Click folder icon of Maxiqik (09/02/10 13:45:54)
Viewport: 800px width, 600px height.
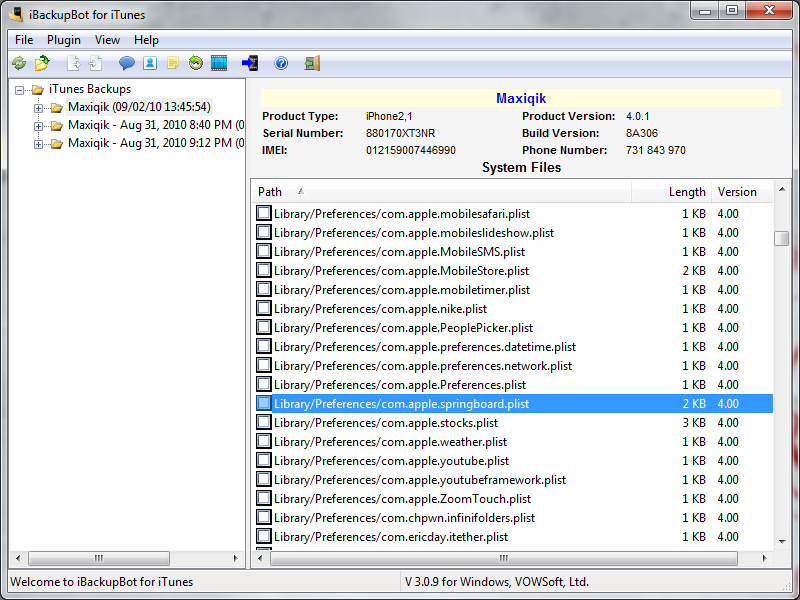click(x=57, y=108)
